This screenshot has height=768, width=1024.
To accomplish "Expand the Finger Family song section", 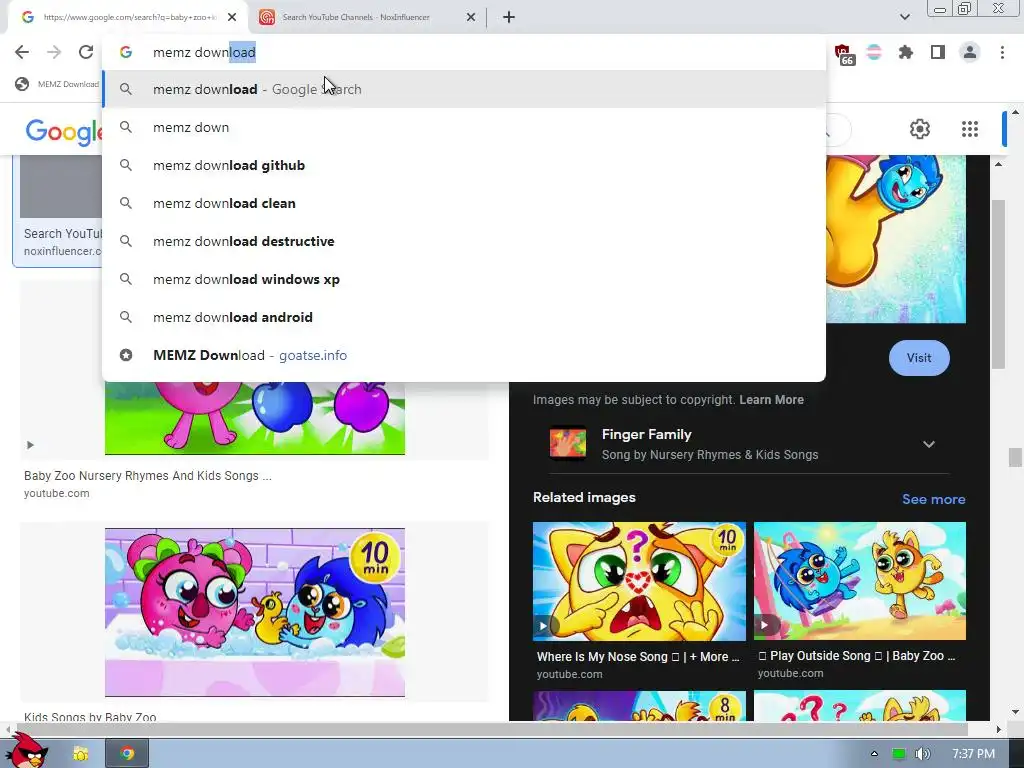I will tap(928, 444).
